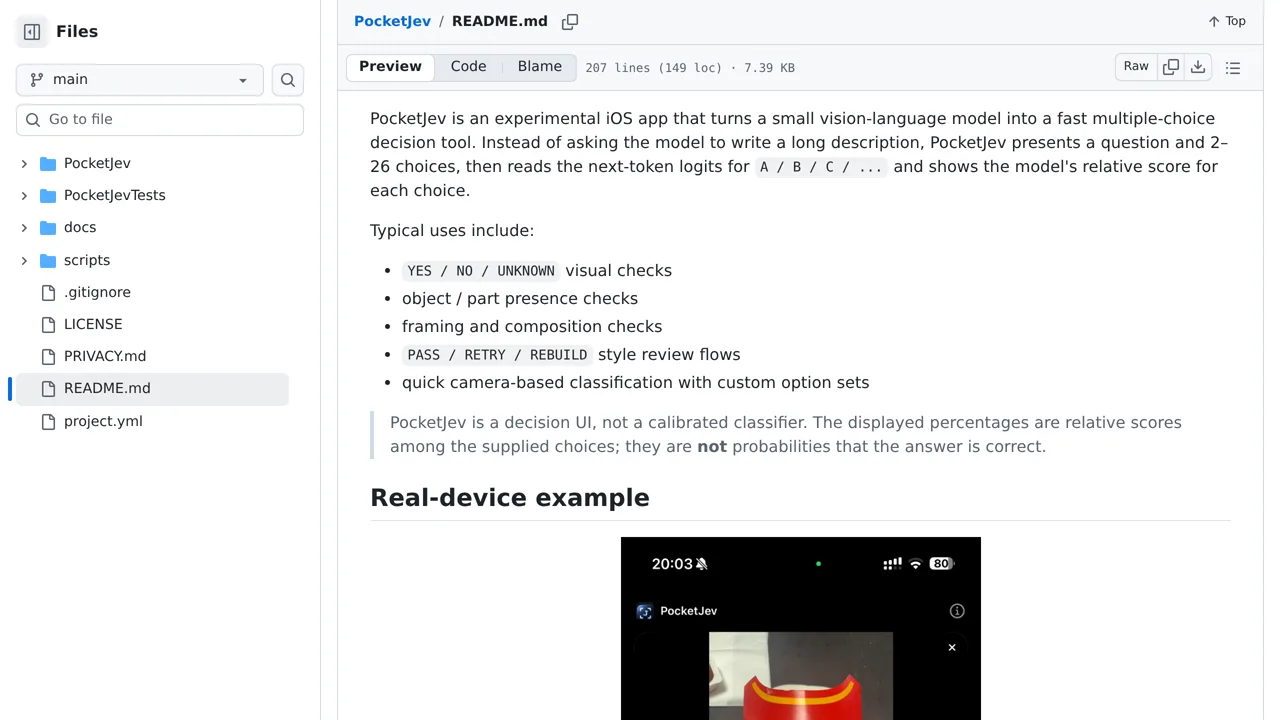This screenshot has height=720, width=1280.
Task: Open the scripts folder
Action: point(87,260)
